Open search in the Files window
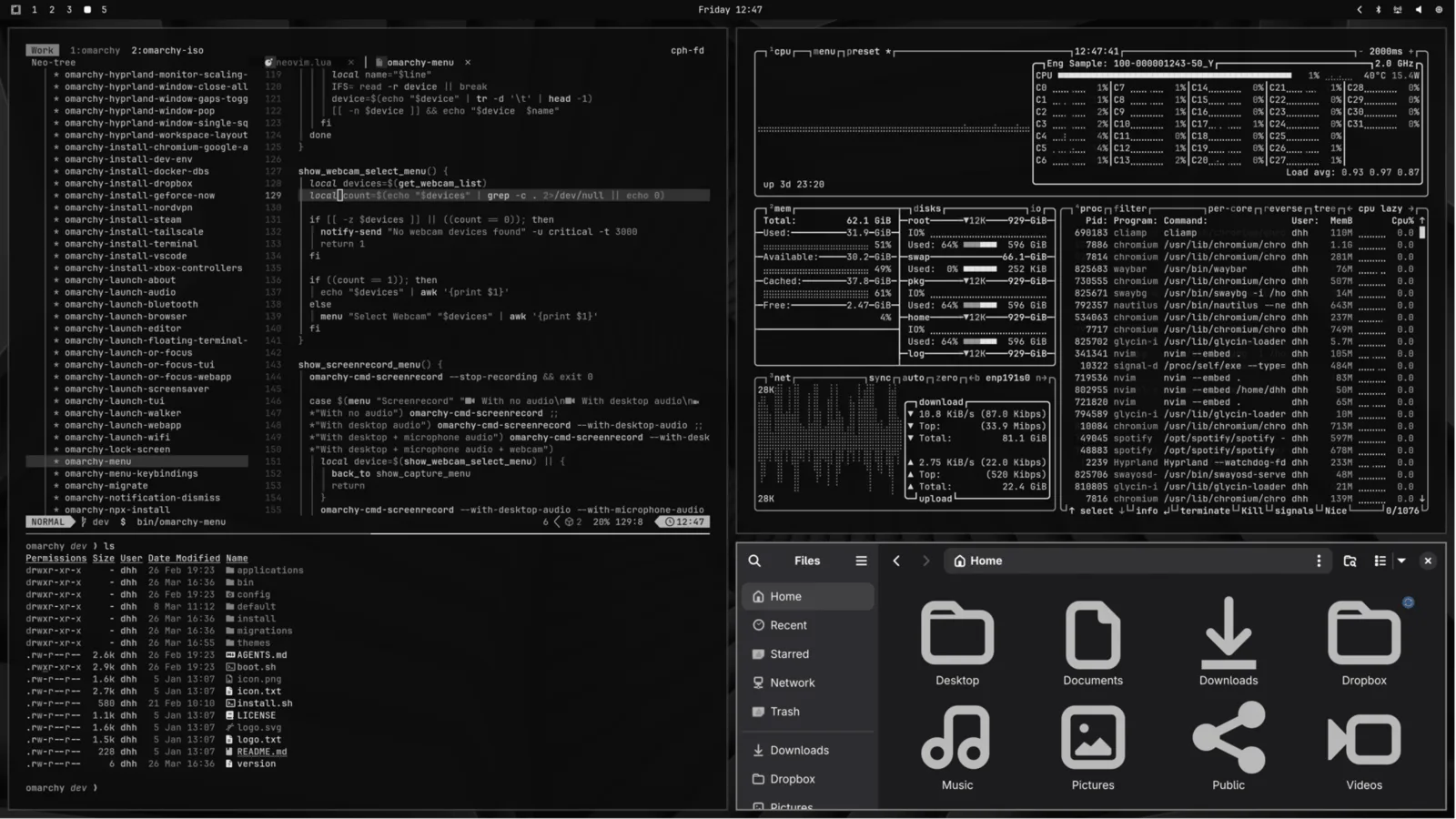 point(754,561)
